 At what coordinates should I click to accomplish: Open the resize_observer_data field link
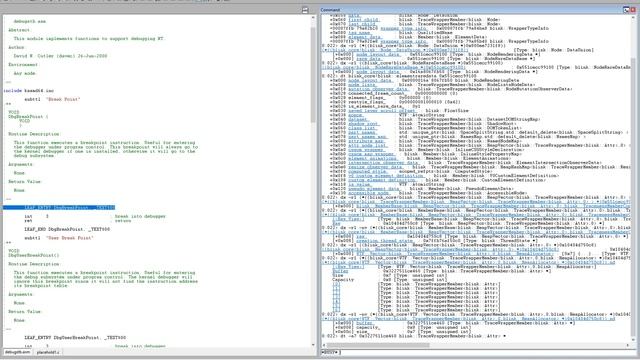[x=376, y=167]
